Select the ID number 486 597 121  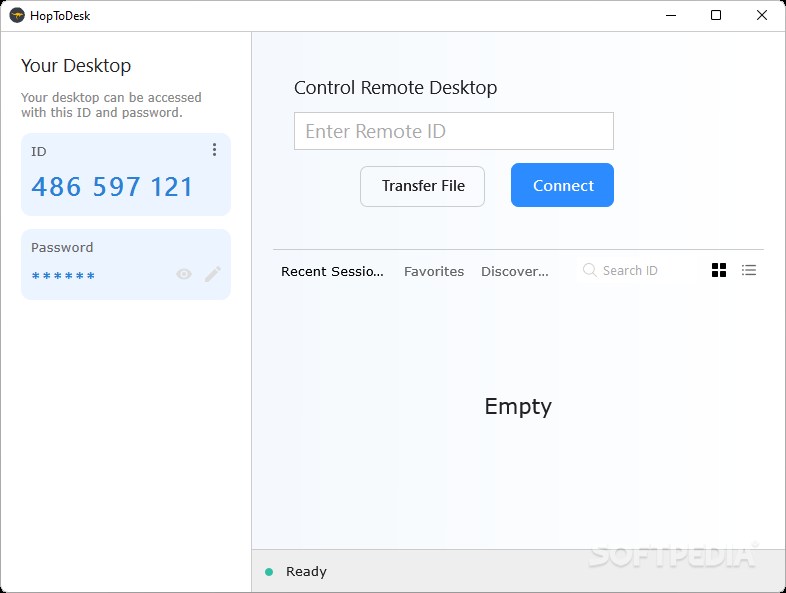(112, 187)
